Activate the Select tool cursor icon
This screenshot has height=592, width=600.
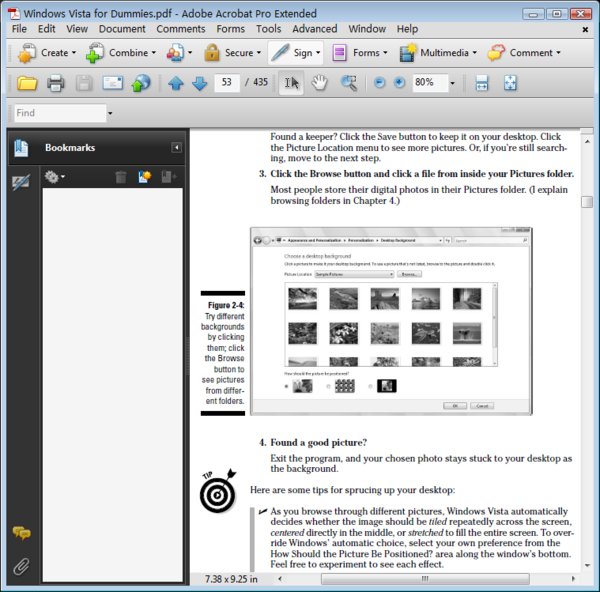(291, 83)
